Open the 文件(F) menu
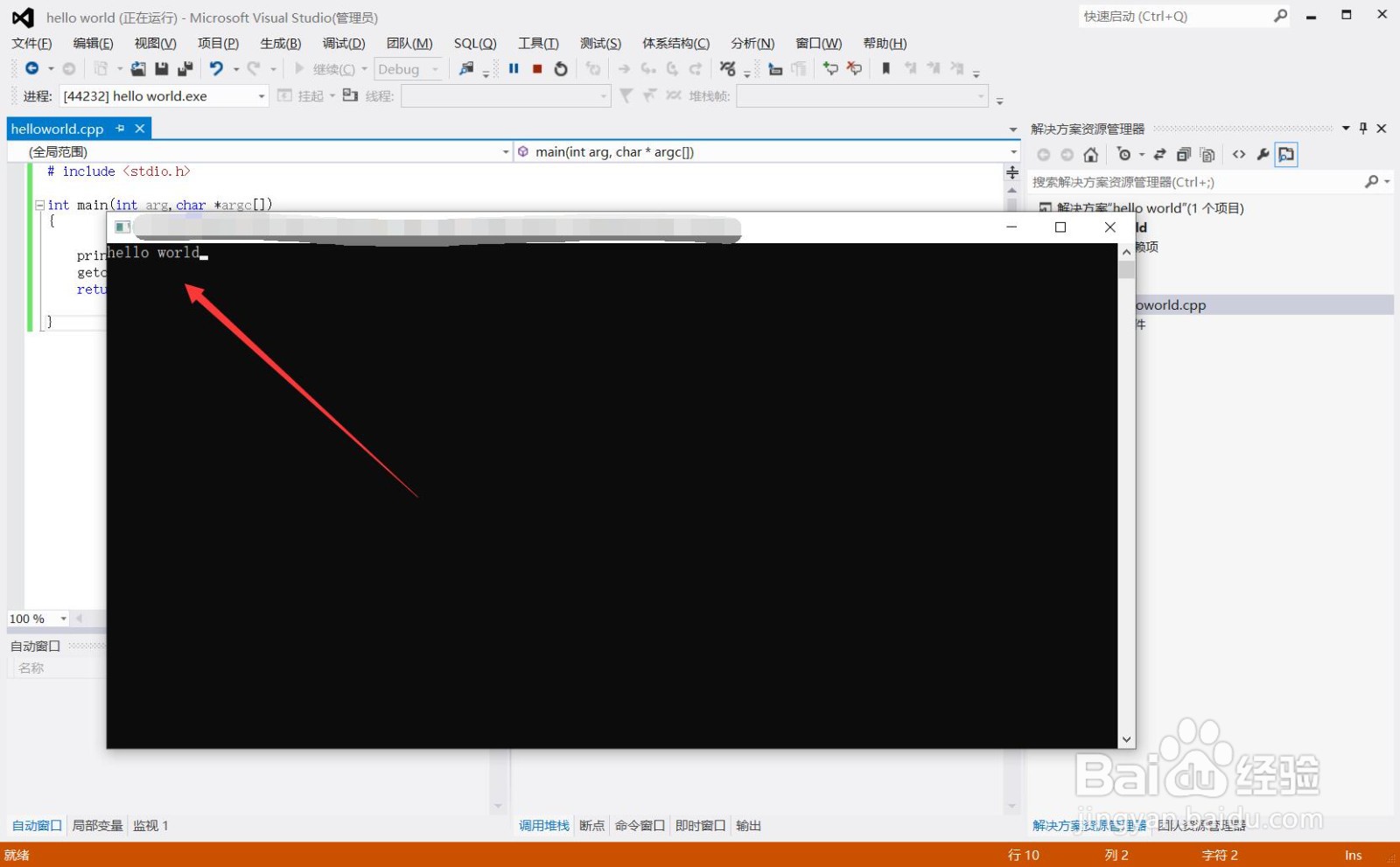The height and width of the screenshot is (867, 1400). 31,43
